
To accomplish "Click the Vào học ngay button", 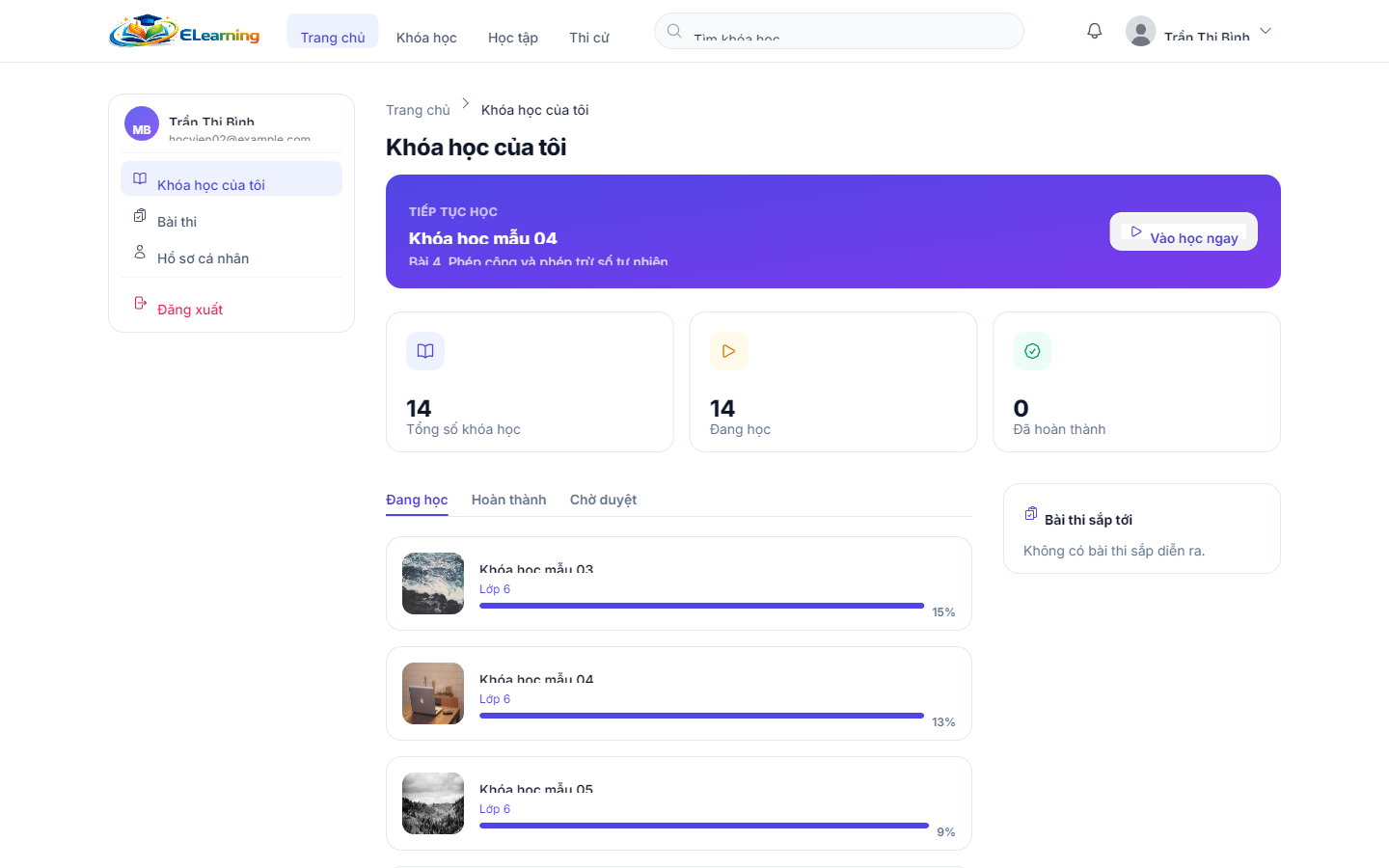I will [x=1184, y=231].
